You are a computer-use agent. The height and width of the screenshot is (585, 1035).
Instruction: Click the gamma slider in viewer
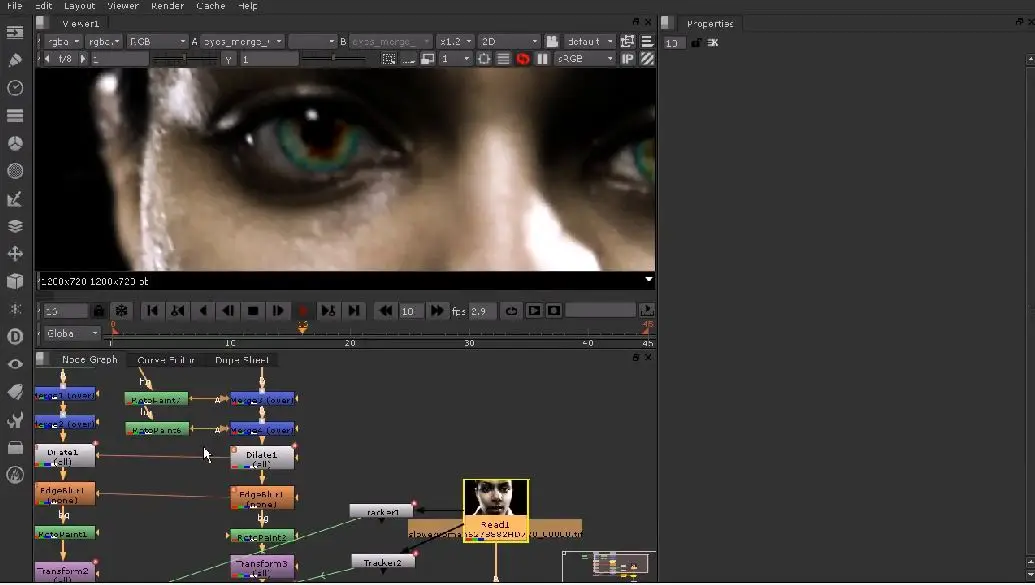(x=335, y=59)
